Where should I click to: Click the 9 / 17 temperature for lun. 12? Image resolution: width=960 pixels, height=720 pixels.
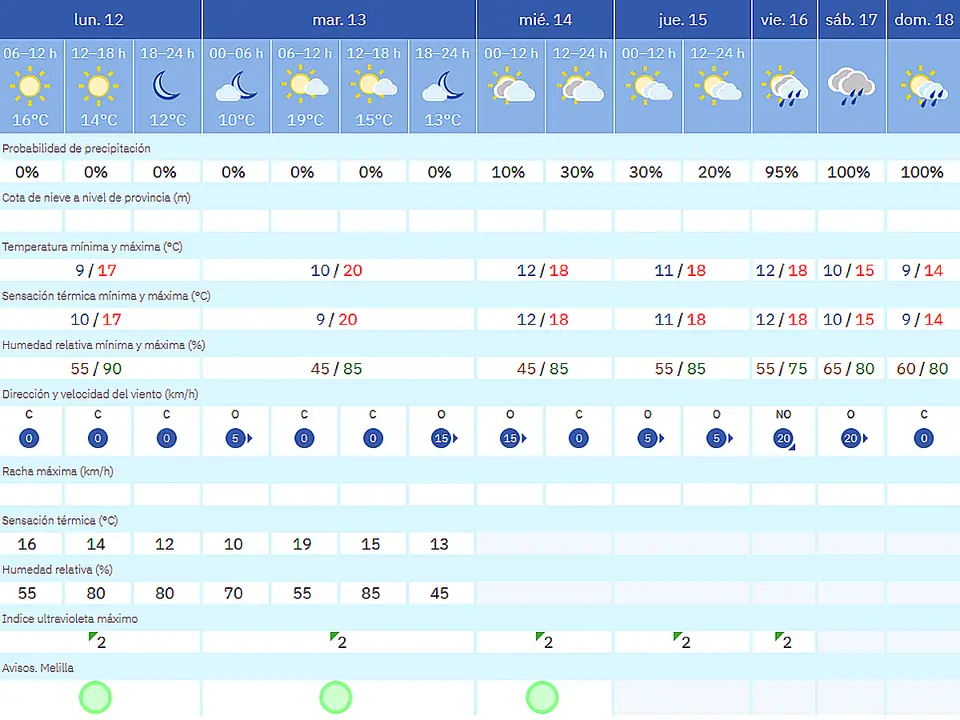tap(96, 270)
